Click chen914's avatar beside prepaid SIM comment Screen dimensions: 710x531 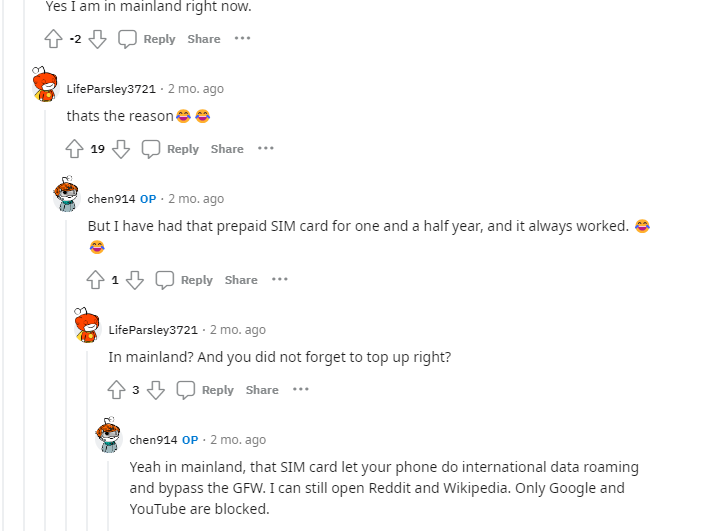click(66, 195)
